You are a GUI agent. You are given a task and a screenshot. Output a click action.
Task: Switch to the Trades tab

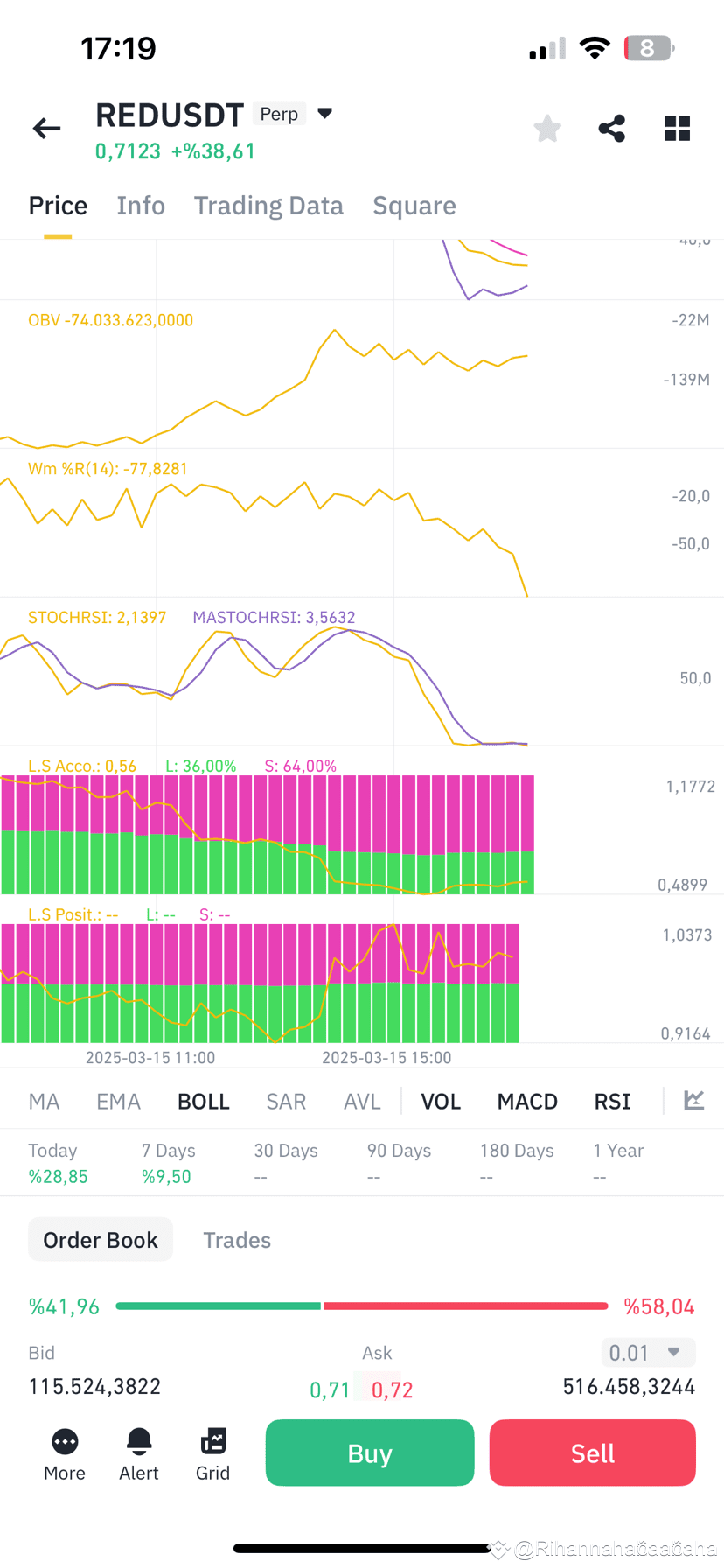pyautogui.click(x=237, y=1240)
